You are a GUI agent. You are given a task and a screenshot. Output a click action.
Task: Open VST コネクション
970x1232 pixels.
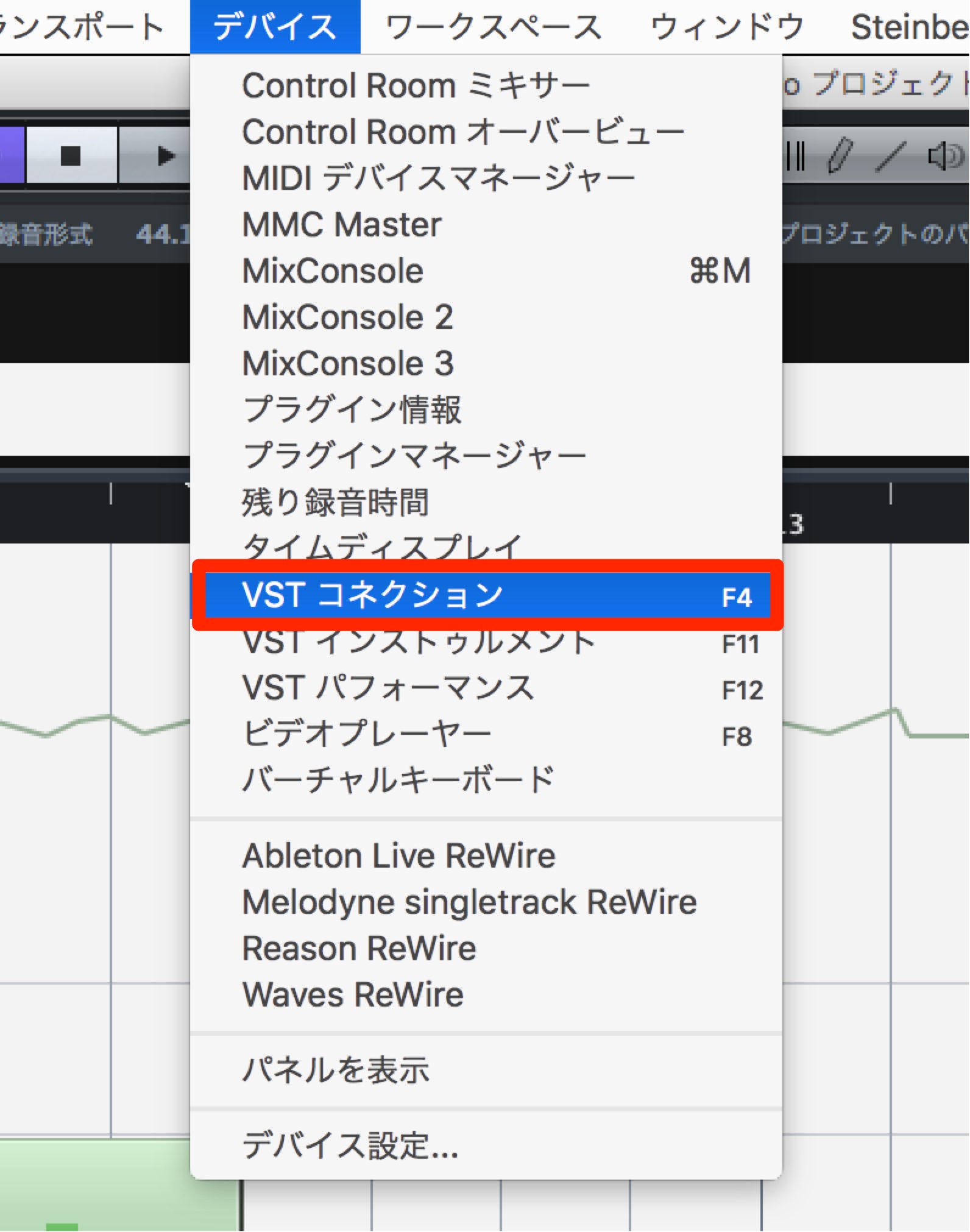(487, 595)
